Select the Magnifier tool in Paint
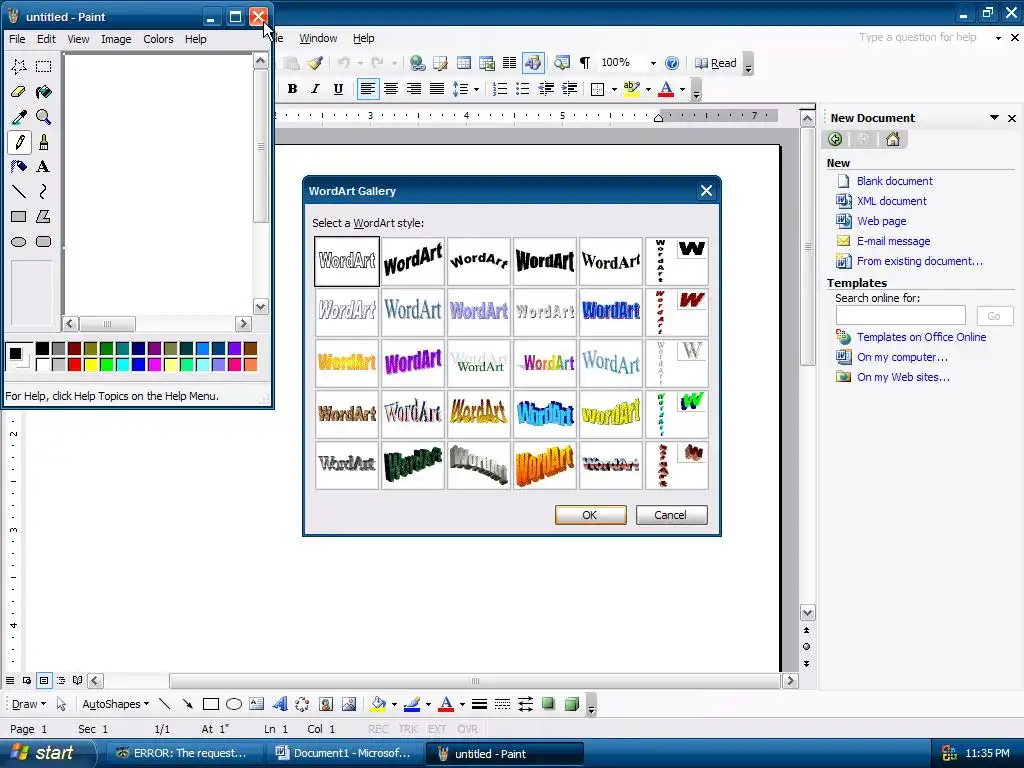This screenshot has width=1024, height=768. pyautogui.click(x=43, y=117)
